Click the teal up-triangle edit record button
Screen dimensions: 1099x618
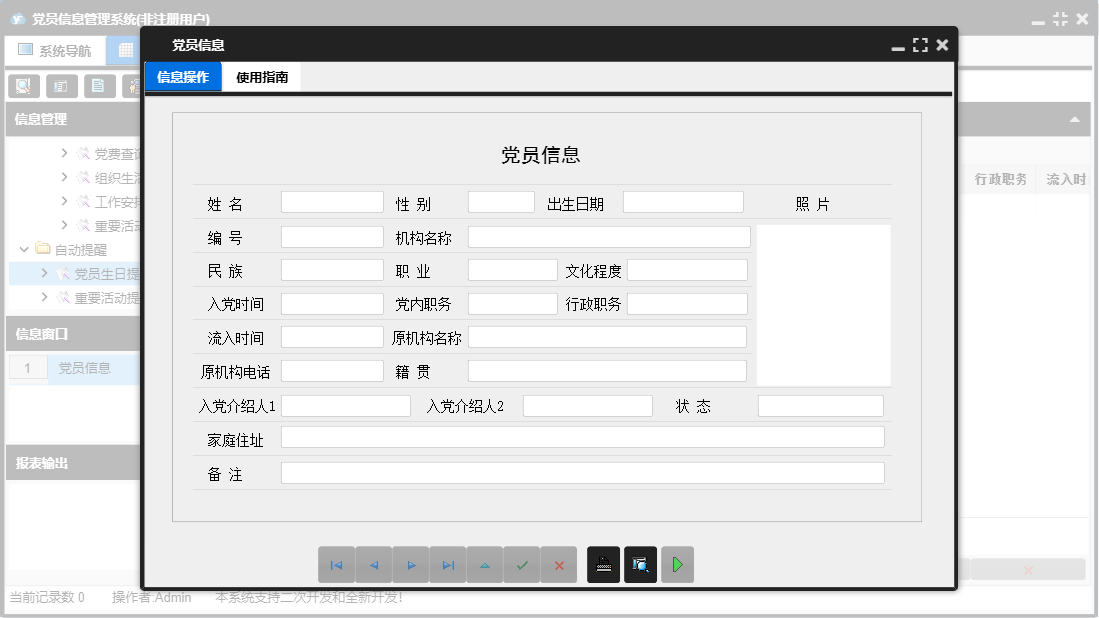(x=485, y=565)
